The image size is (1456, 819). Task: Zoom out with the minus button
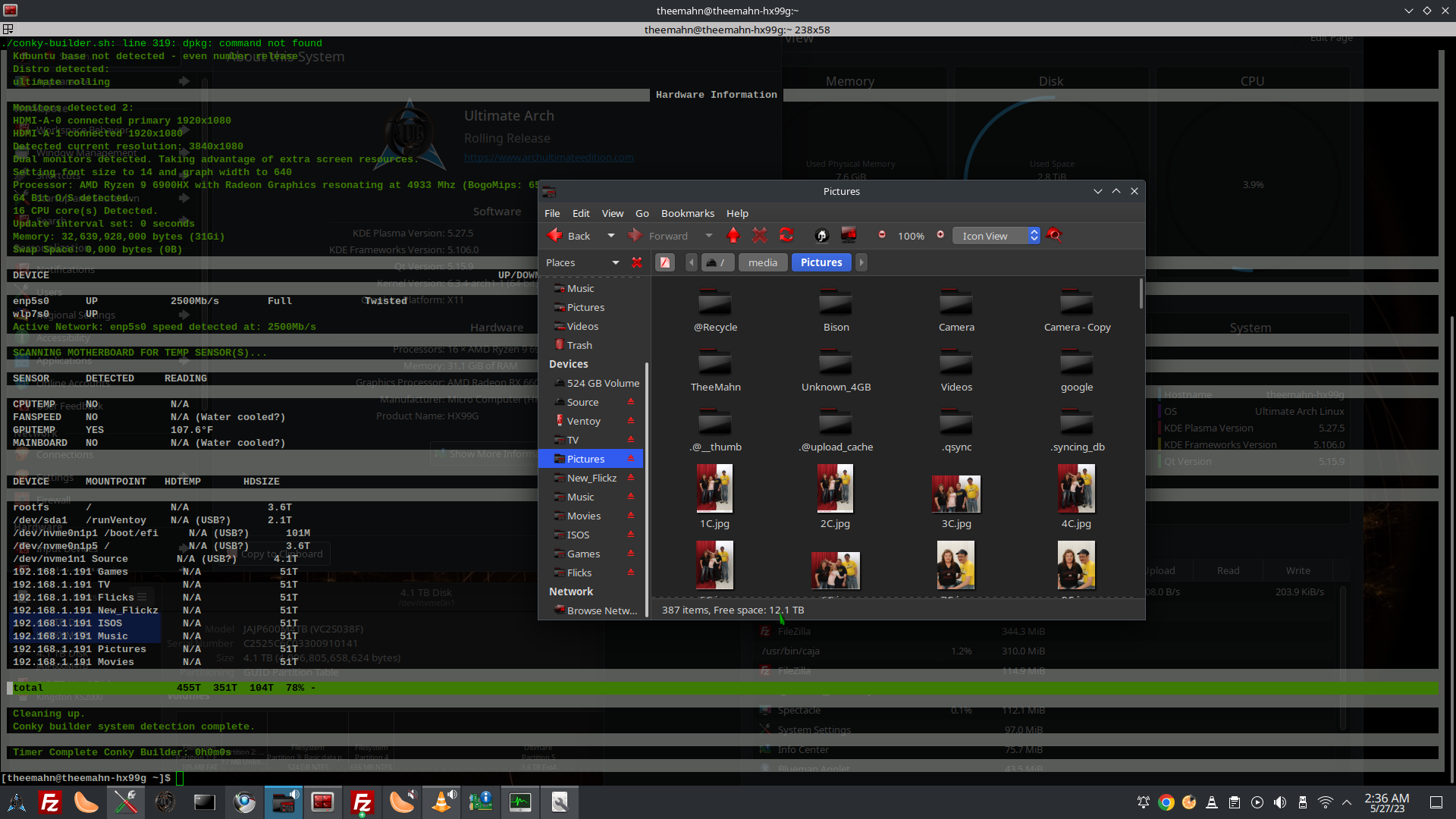click(x=882, y=235)
